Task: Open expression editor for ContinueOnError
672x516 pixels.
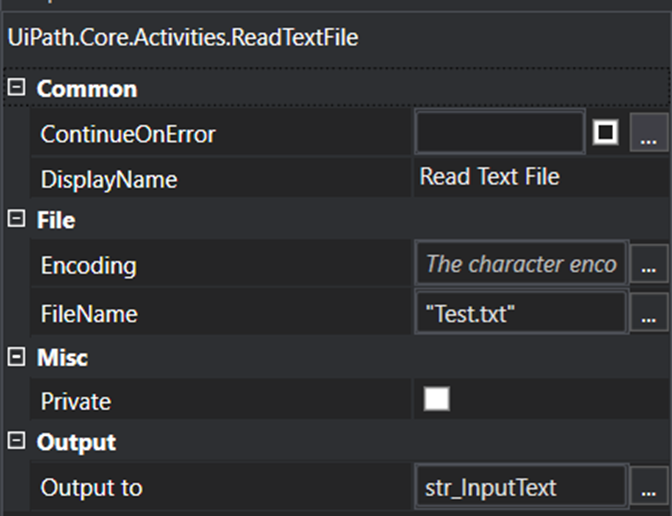Action: (x=648, y=132)
